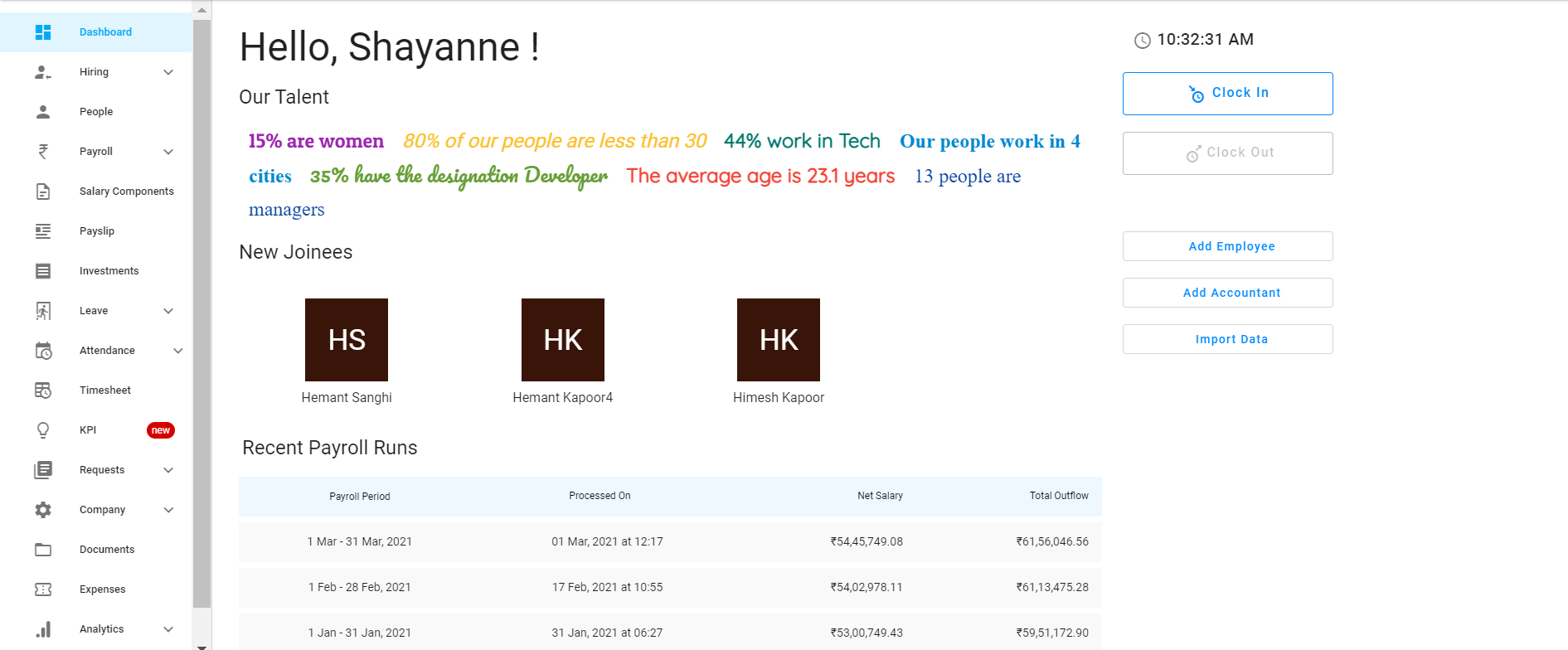Click the Company gear icon
This screenshot has height=650, width=1568.
tap(43, 510)
